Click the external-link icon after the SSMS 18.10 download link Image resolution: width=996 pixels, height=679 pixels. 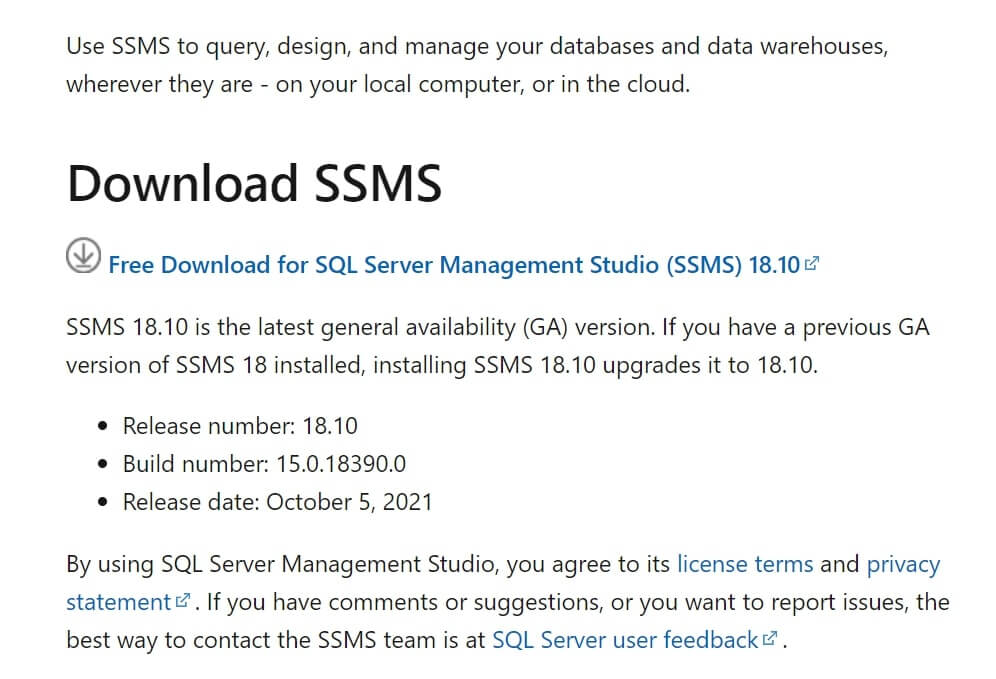[812, 264]
